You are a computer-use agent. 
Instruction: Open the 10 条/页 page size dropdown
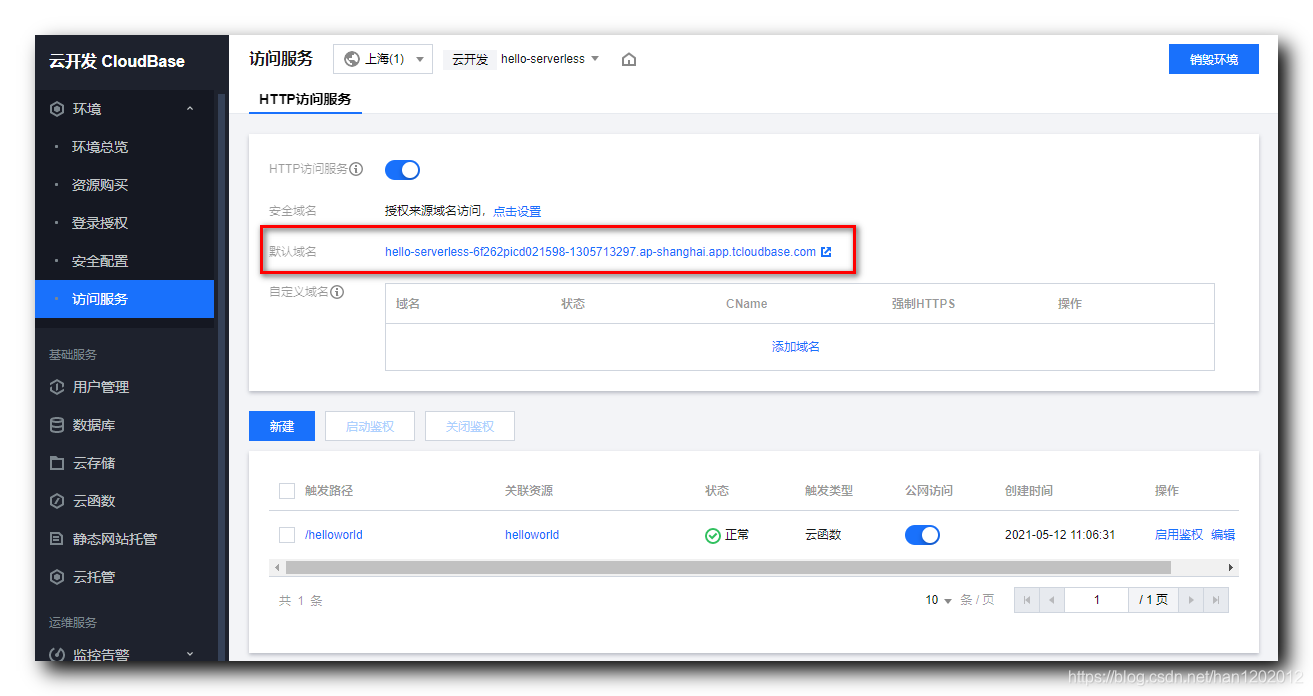(939, 600)
